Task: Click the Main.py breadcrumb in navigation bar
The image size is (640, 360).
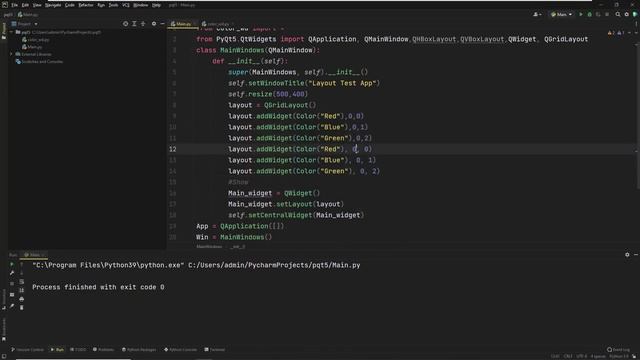Action: [x=28, y=15]
